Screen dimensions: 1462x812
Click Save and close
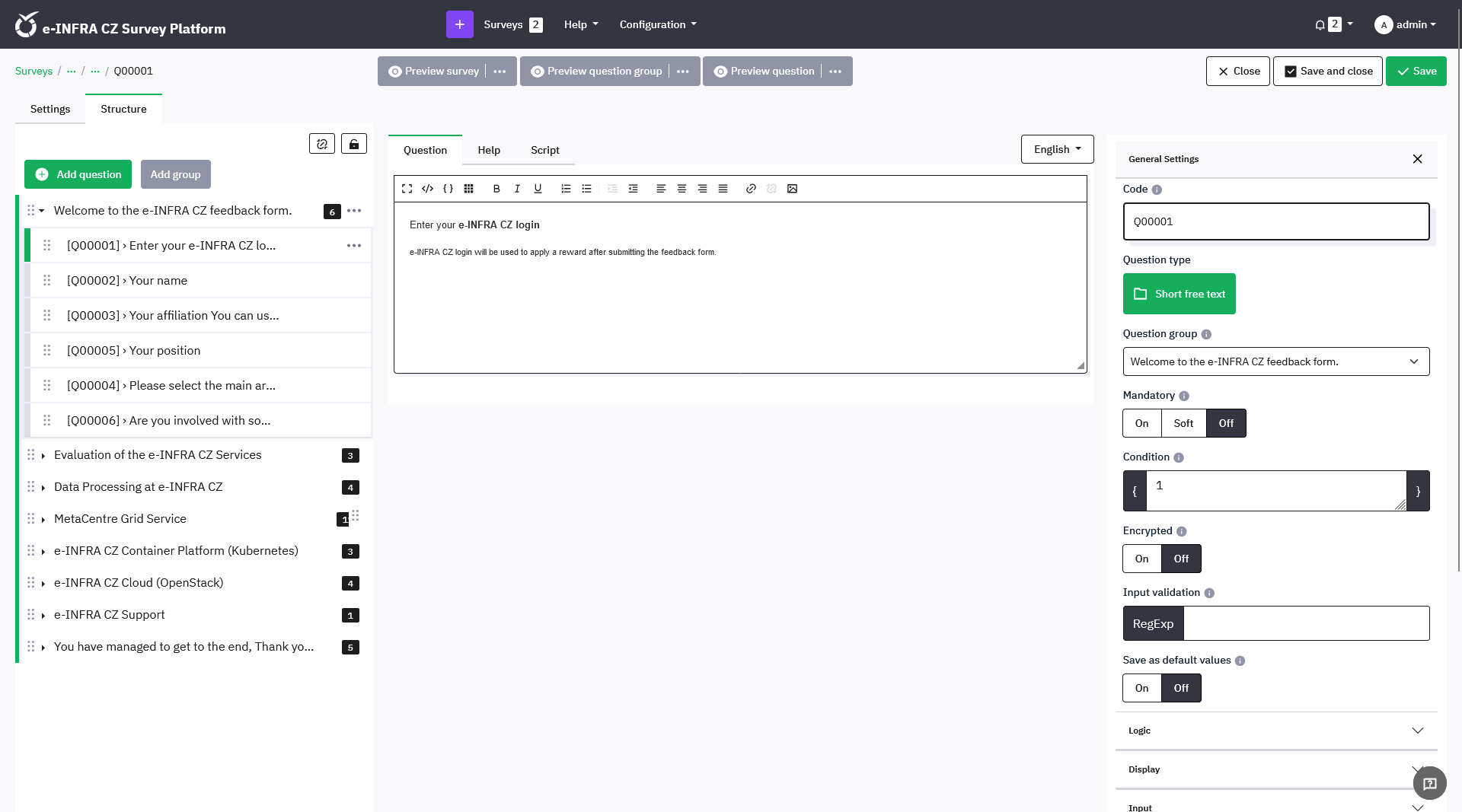[x=1326, y=71]
